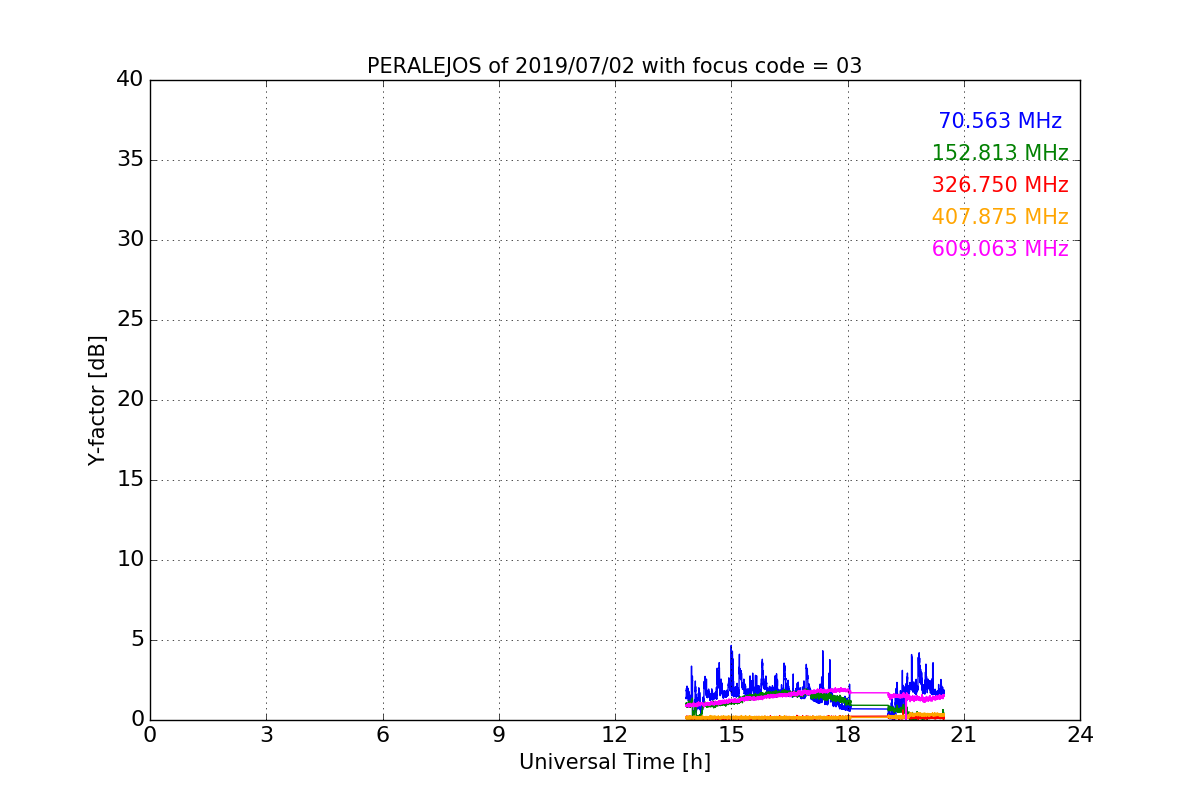Click the x-axis tick label 9

(x=499, y=735)
